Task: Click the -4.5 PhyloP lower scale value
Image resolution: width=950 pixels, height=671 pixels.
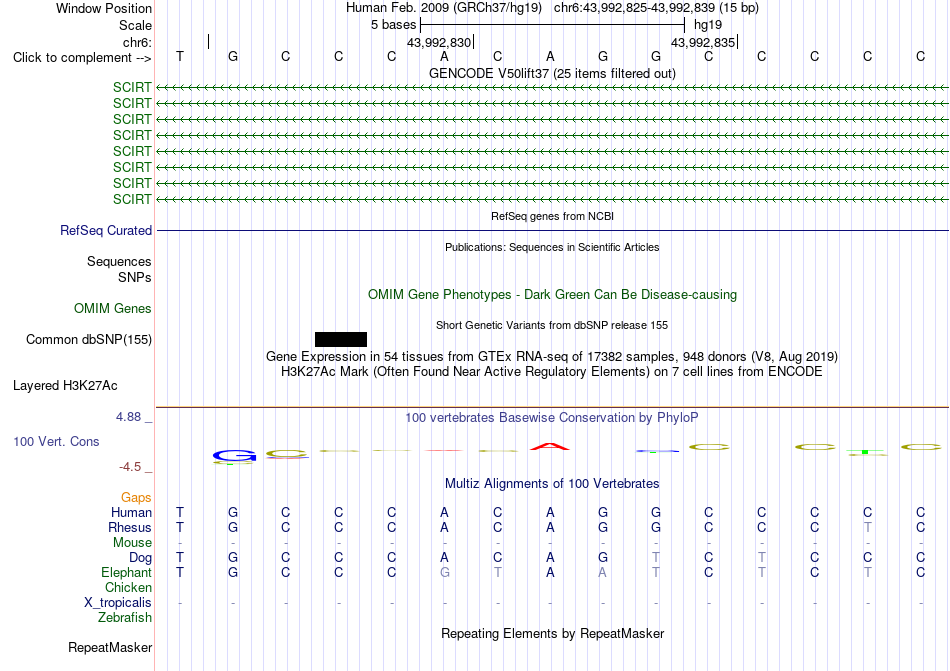Action: click(x=130, y=467)
